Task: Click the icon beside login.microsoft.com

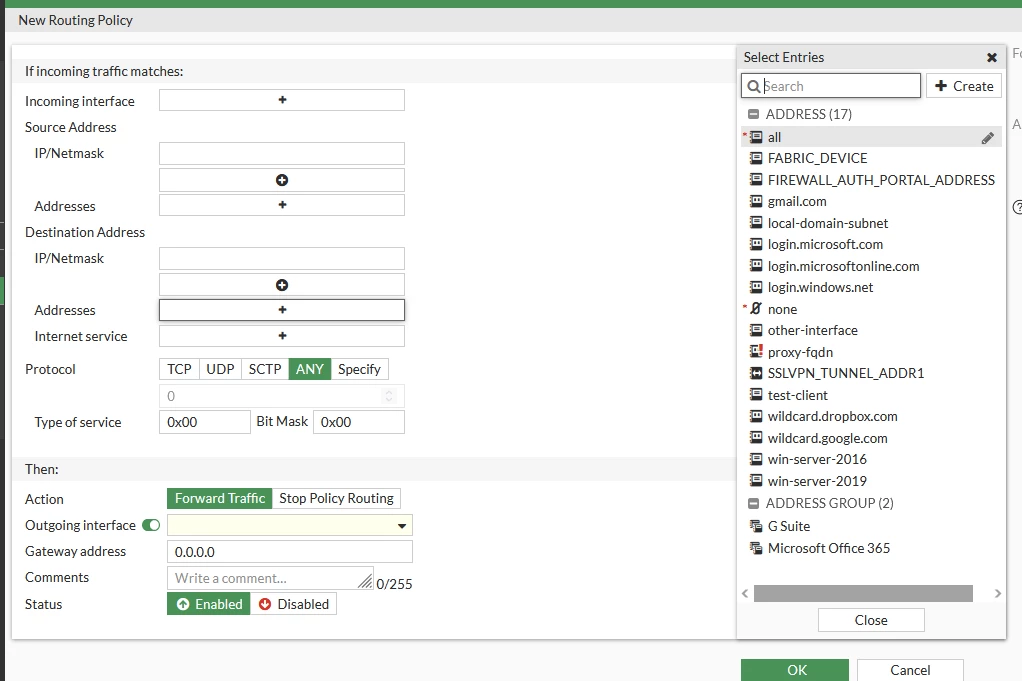Action: point(755,244)
